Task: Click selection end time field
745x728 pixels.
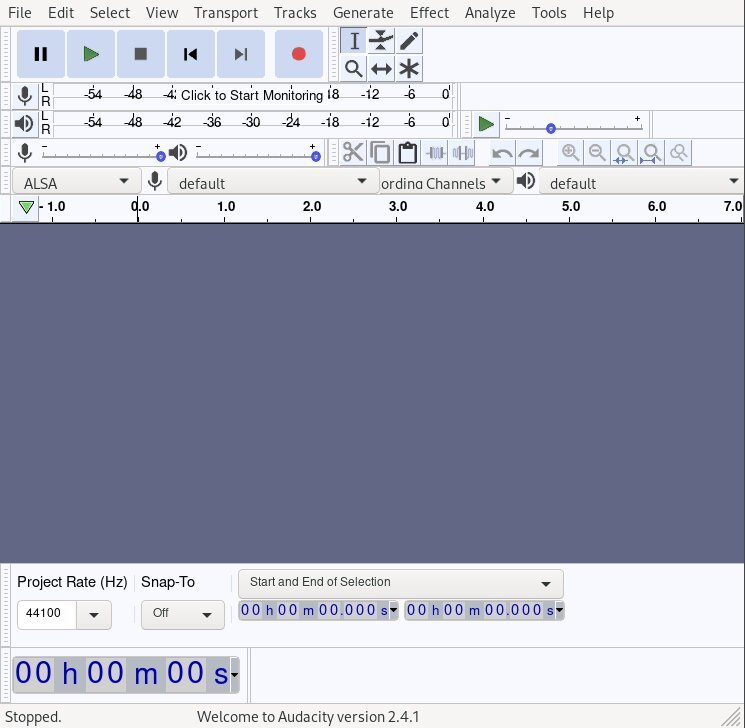Action: [480, 610]
